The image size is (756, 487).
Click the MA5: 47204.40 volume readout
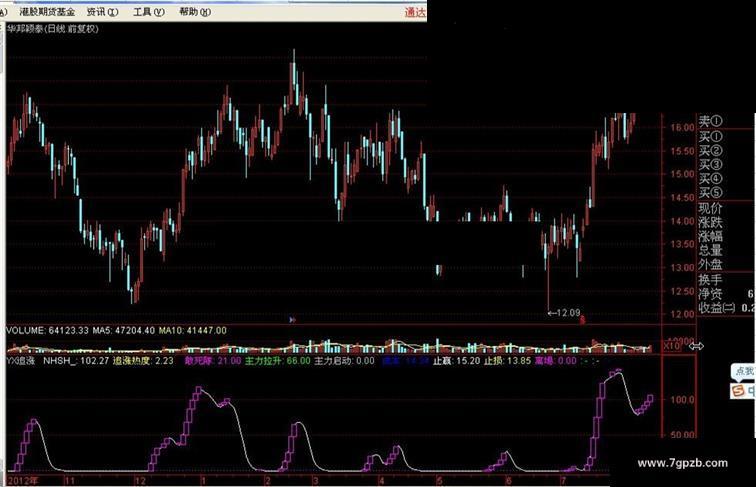pos(124,331)
